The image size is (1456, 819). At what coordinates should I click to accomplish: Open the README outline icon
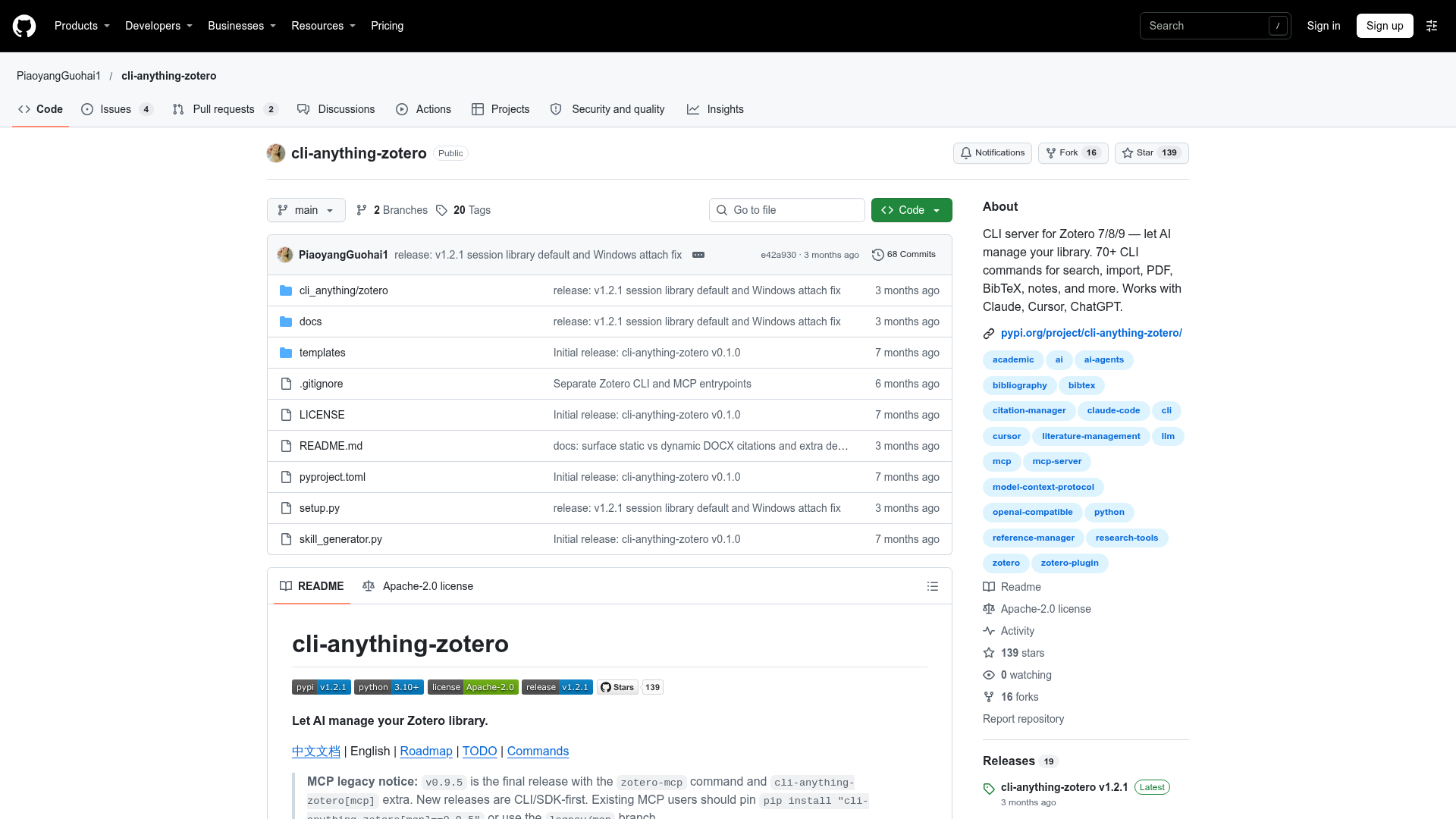pos(933,586)
